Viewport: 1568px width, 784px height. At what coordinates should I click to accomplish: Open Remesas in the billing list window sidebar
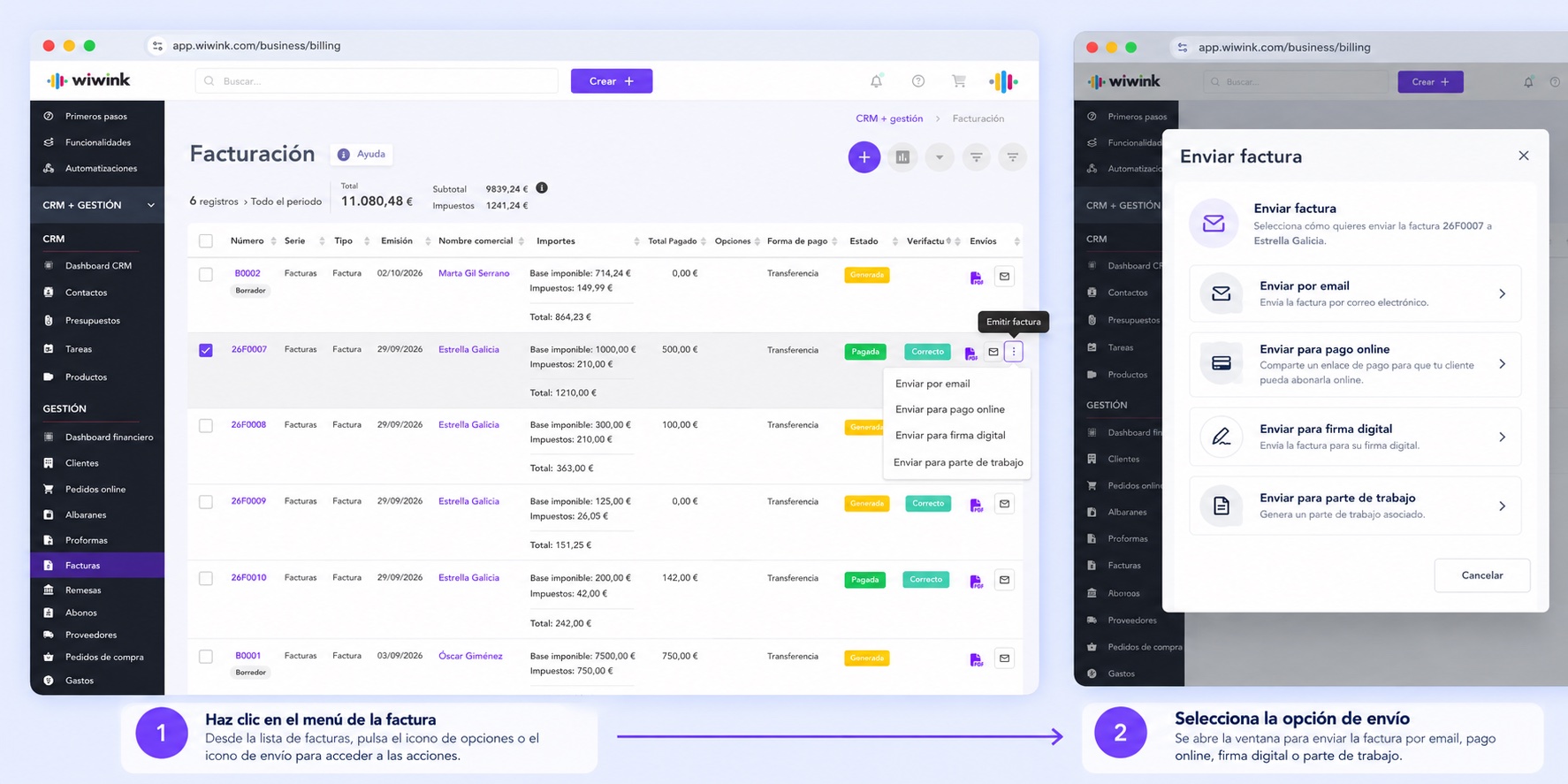coord(83,590)
